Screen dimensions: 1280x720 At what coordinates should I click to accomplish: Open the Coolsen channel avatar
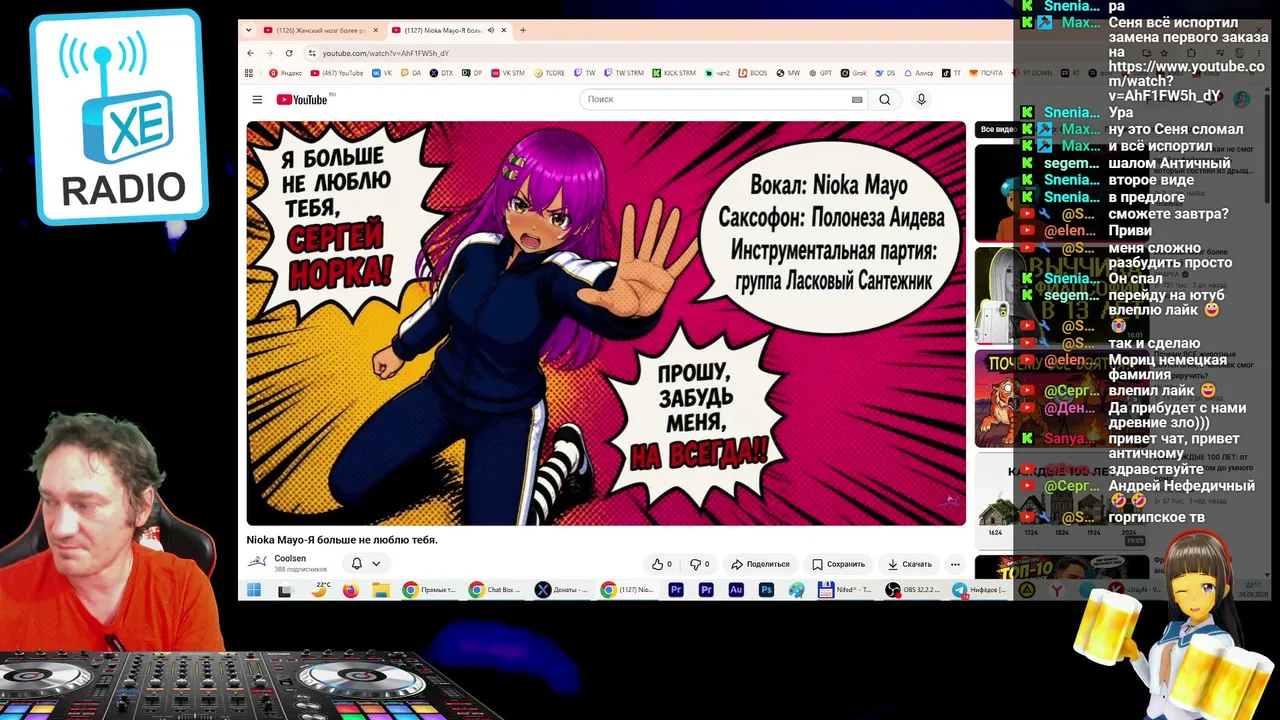coord(257,563)
